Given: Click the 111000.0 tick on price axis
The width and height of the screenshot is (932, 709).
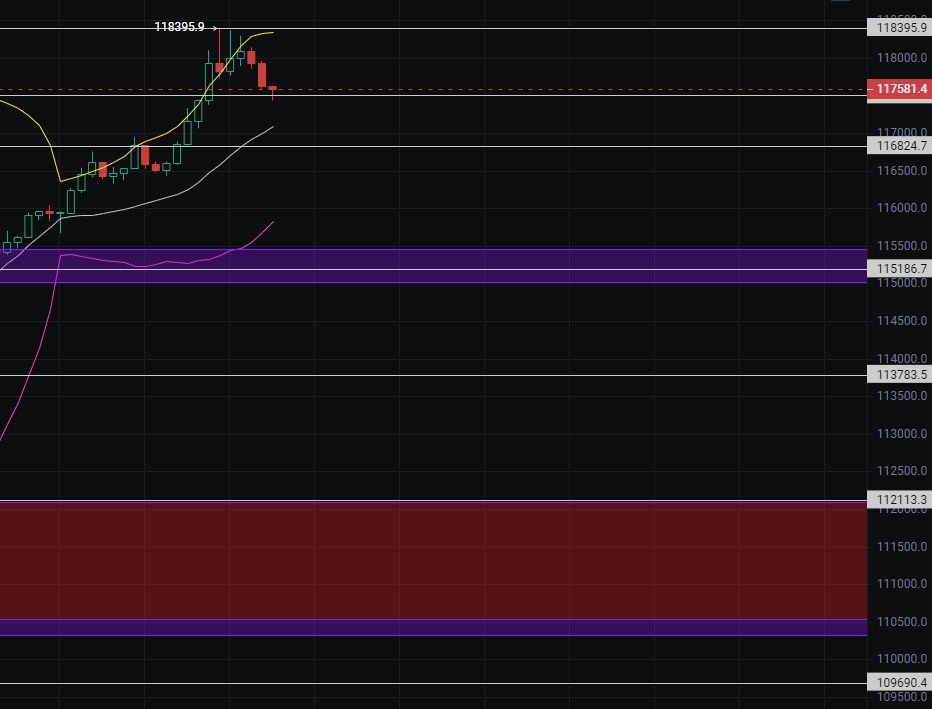Looking at the screenshot, I should coord(901,584).
